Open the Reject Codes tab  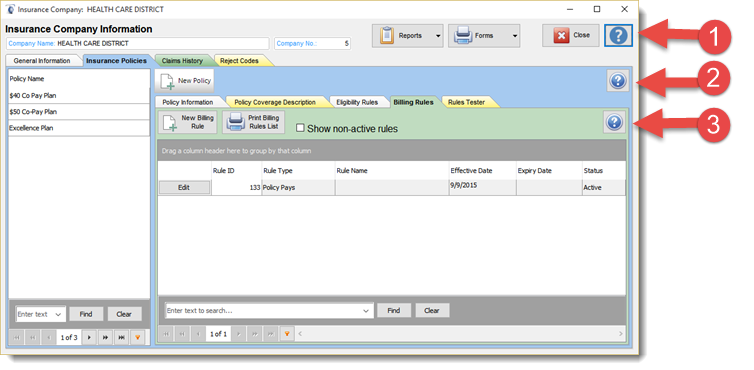[x=239, y=61]
